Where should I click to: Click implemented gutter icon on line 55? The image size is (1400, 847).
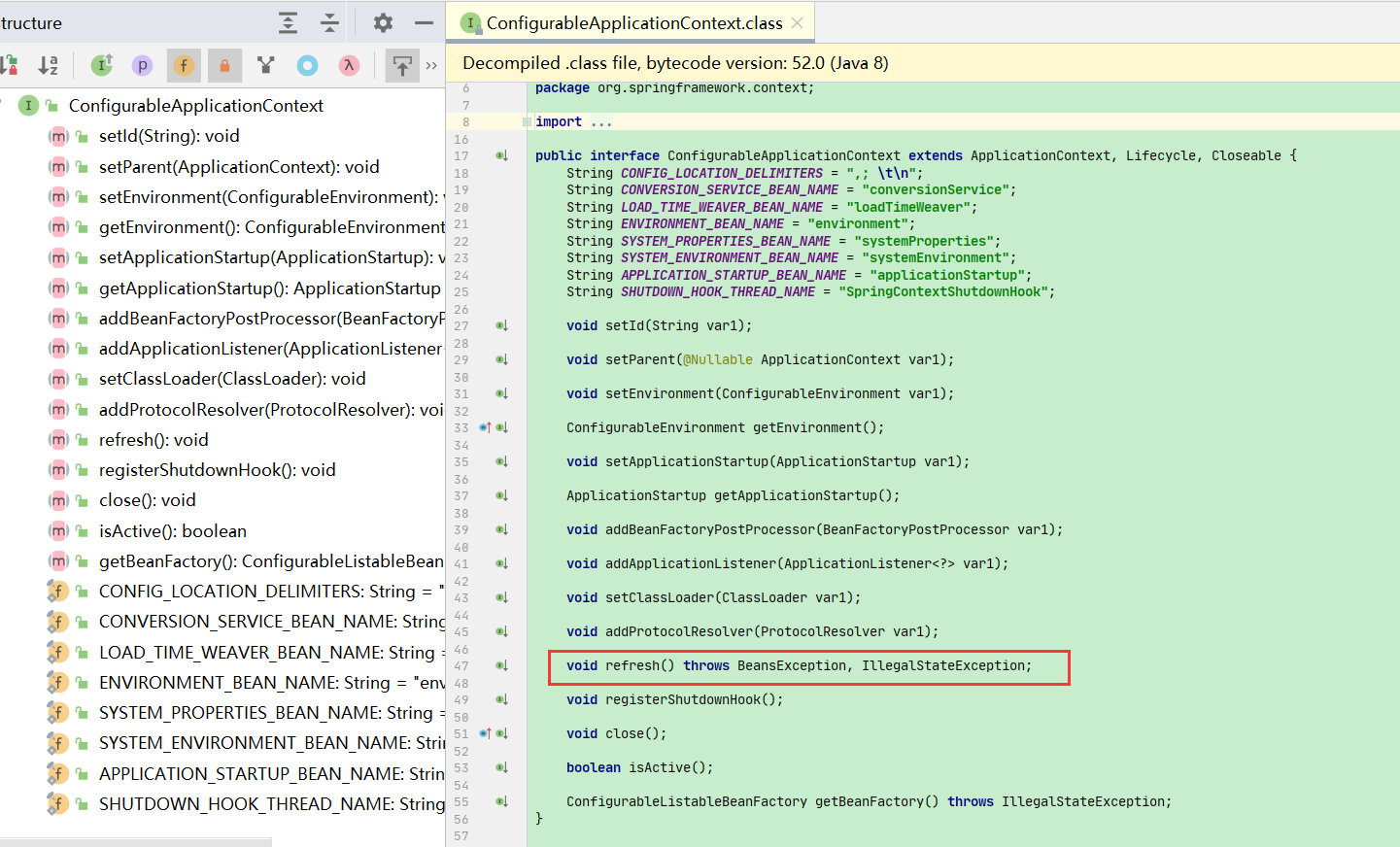(501, 801)
